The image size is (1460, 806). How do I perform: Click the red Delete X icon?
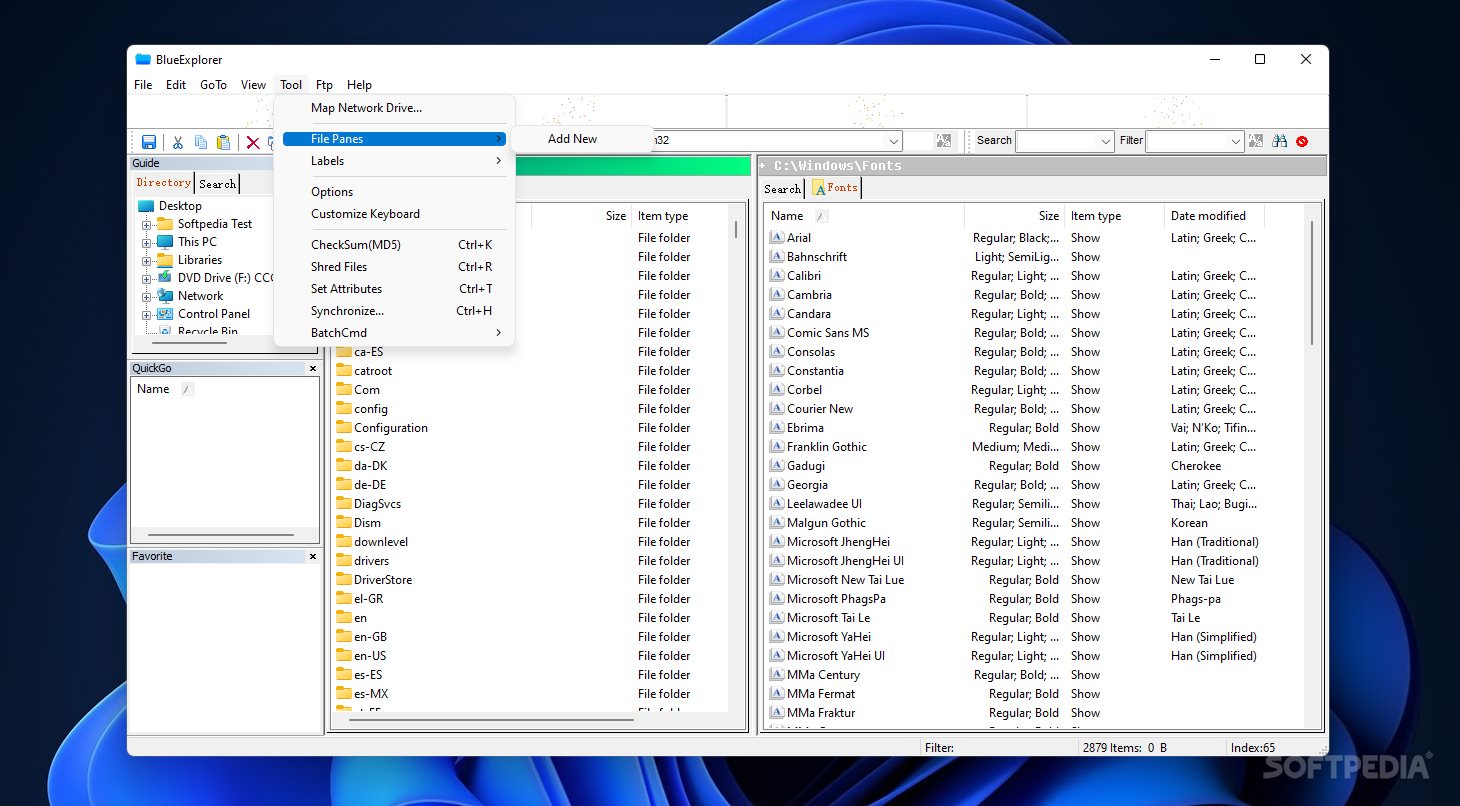pos(253,143)
